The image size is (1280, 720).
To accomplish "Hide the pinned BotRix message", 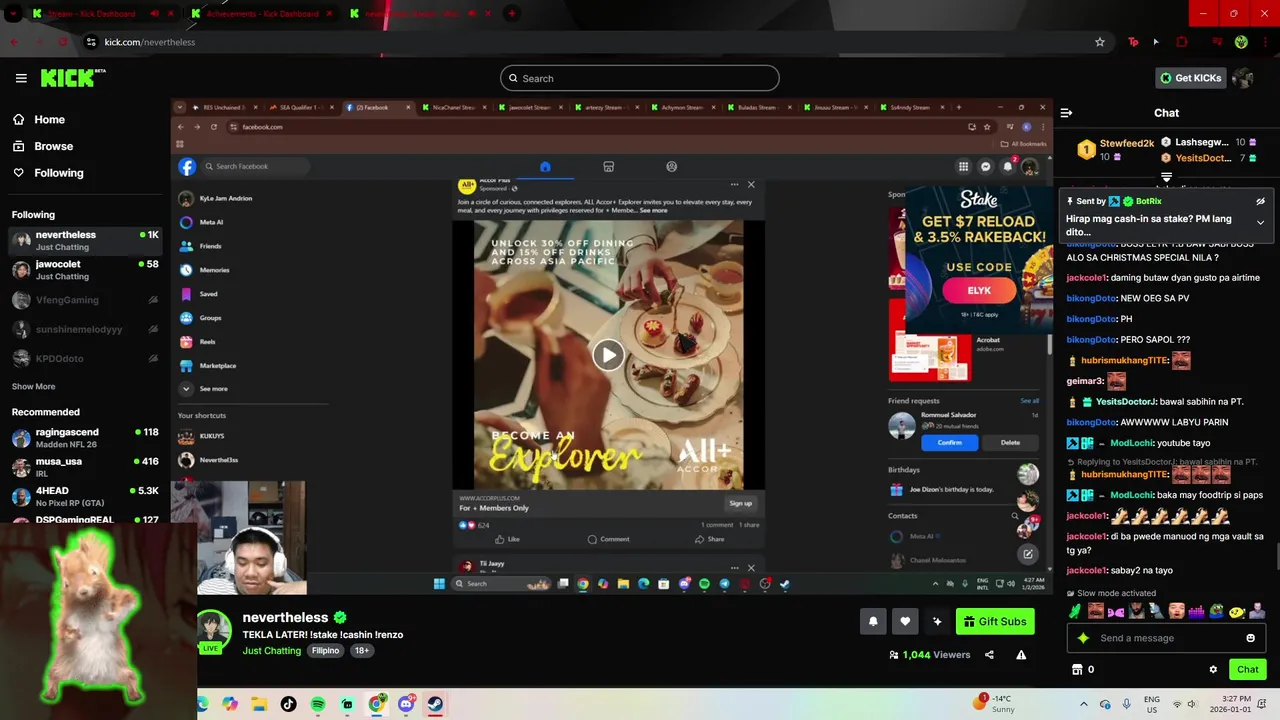I will 1261,201.
